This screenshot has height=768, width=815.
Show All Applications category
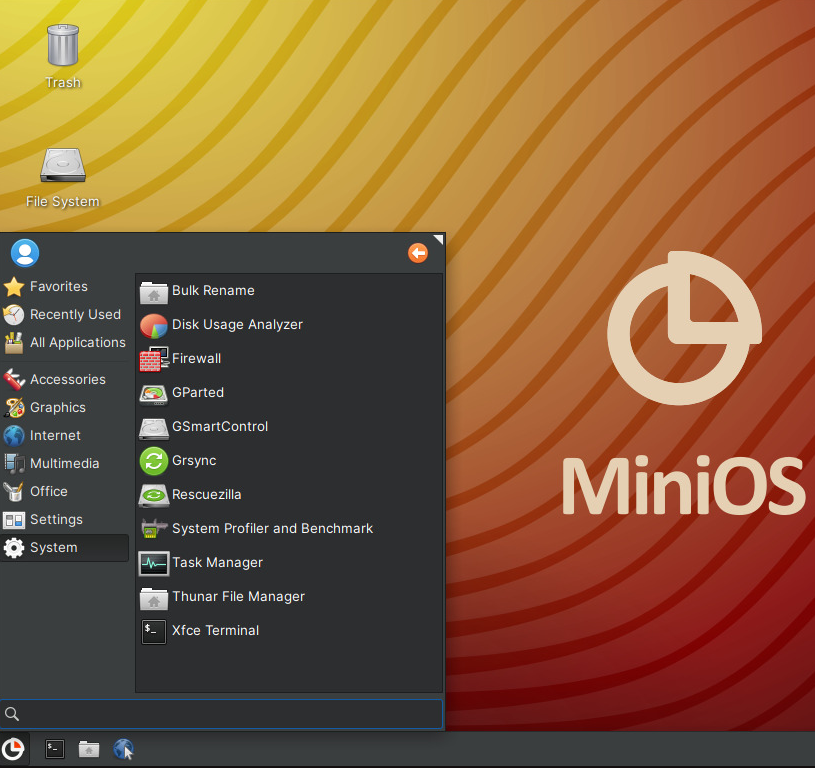pos(77,343)
